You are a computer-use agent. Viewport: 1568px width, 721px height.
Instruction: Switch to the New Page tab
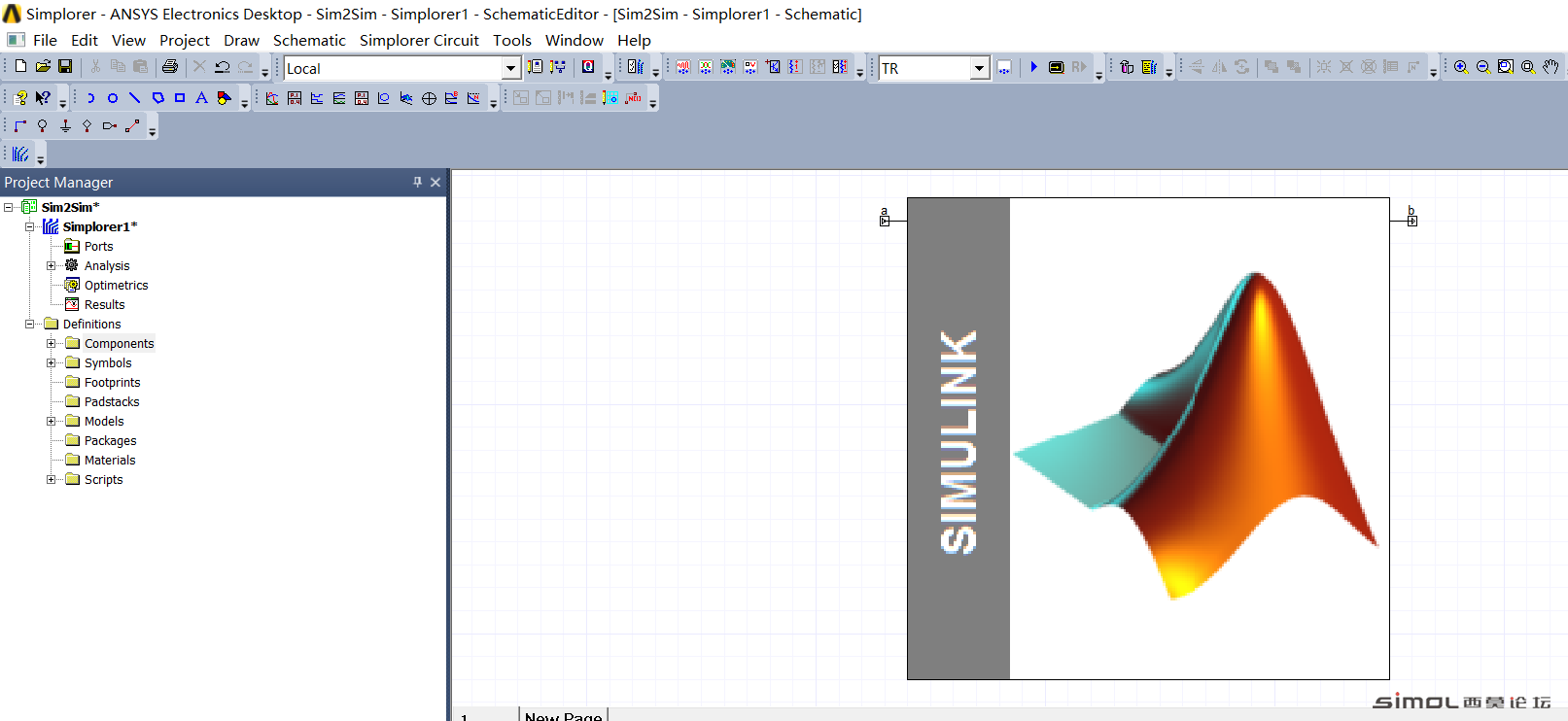tap(563, 716)
